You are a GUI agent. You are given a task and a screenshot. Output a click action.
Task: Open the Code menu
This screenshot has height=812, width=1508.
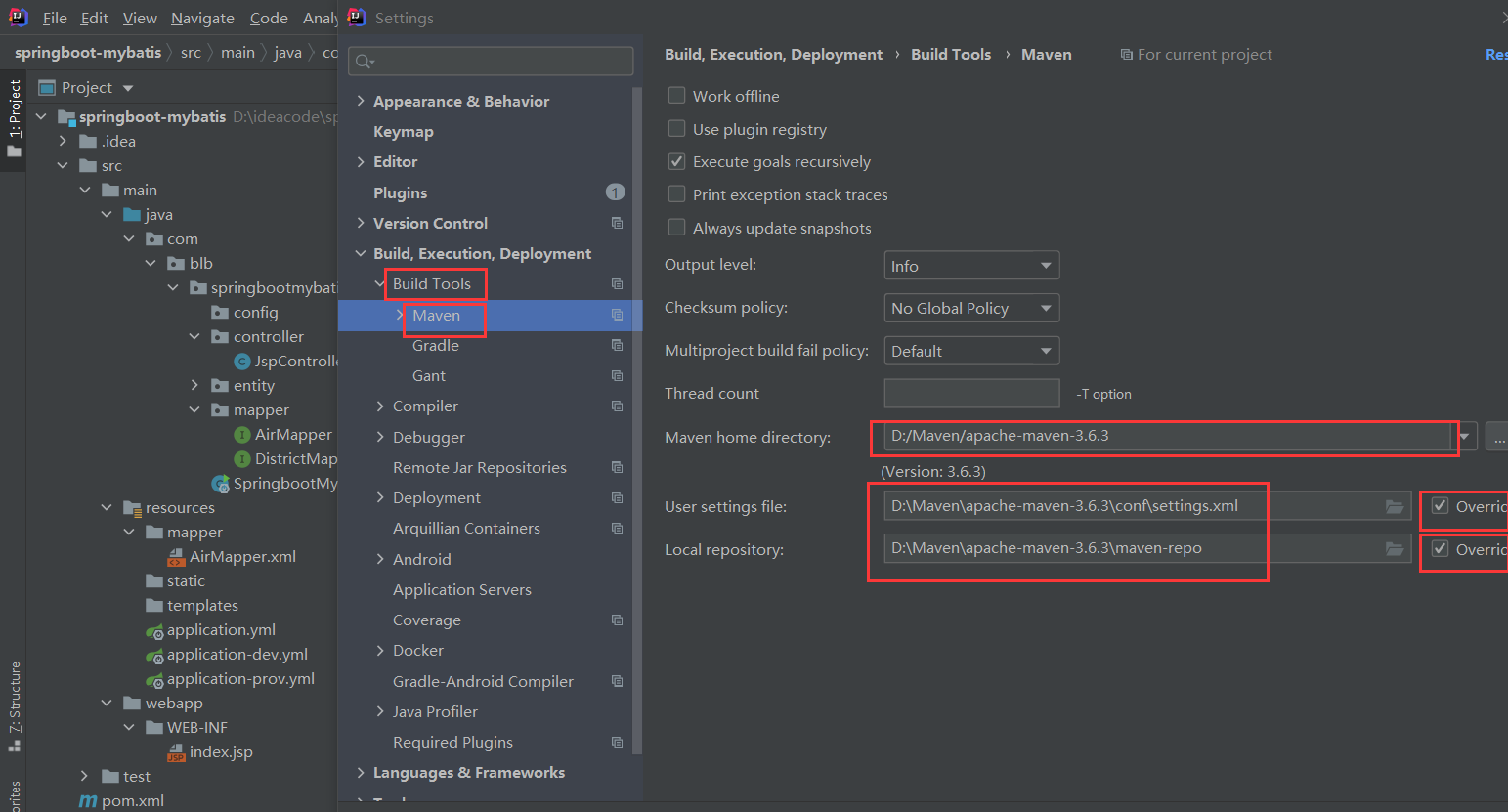(269, 18)
